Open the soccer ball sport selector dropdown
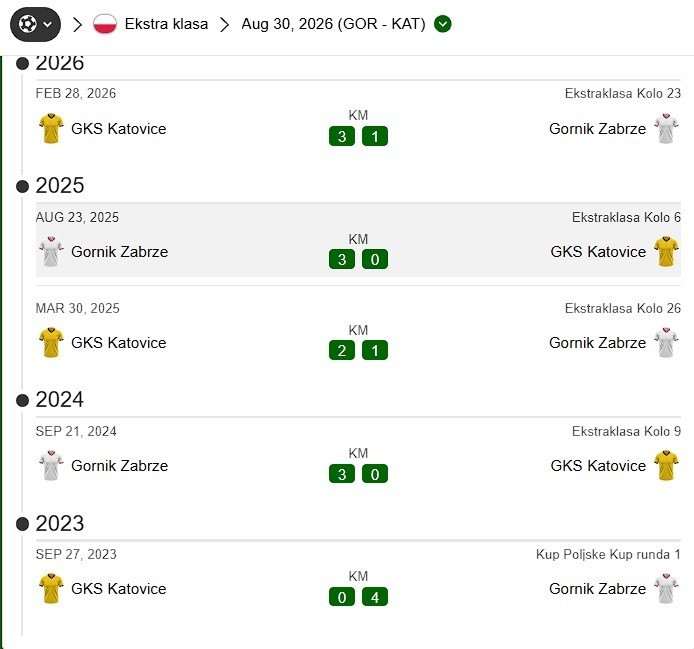Screen dimensions: 694x649 pos(35,24)
